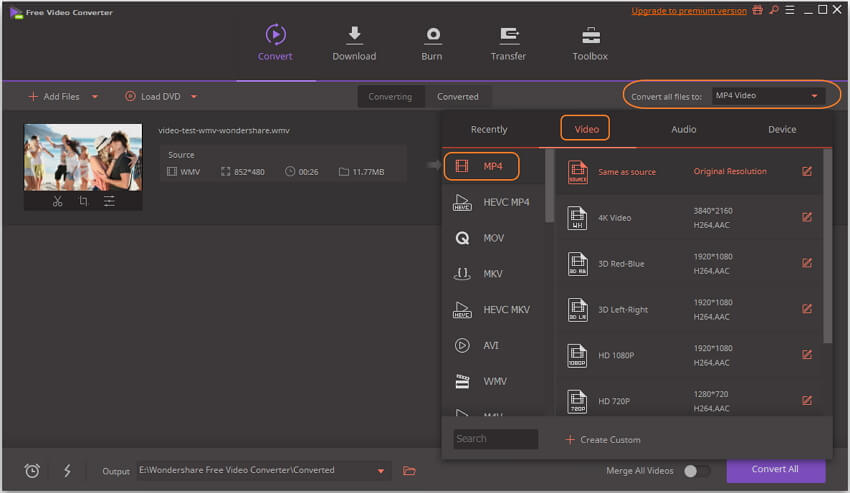This screenshot has height=493, width=850.
Task: Switch to the Audio tab
Action: pos(684,130)
